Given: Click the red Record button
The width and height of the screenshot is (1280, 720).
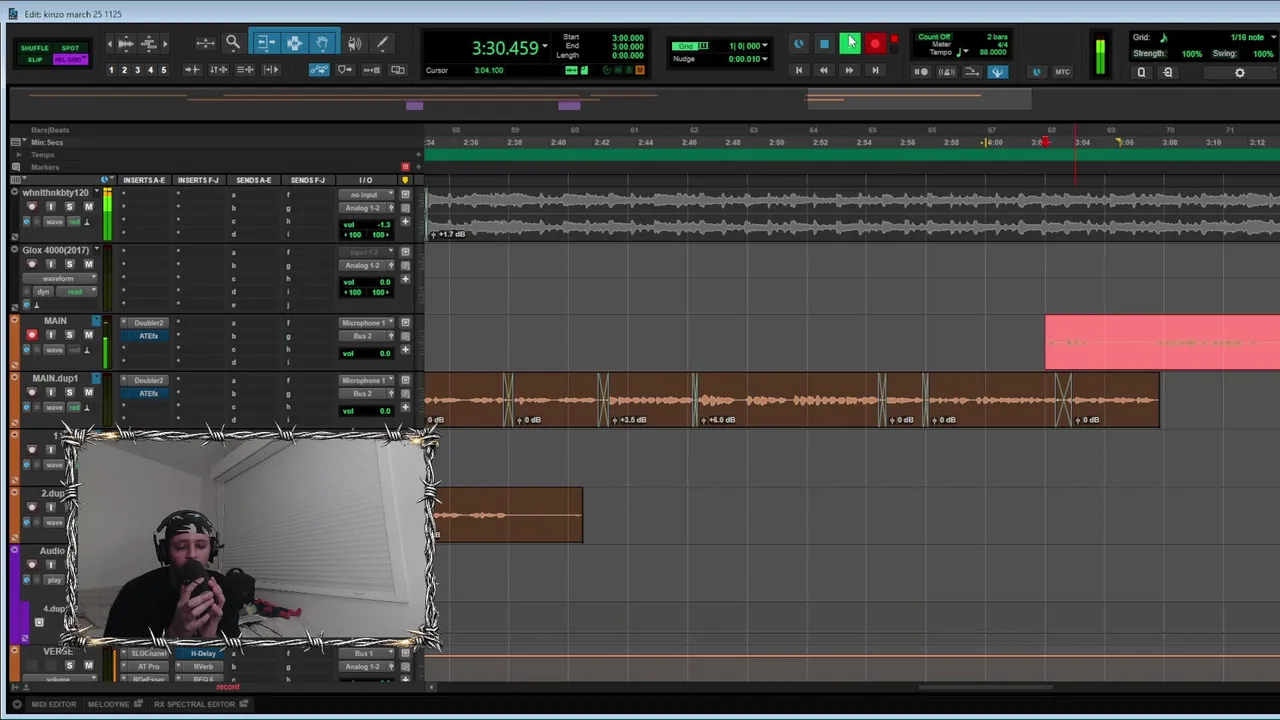Looking at the screenshot, I should [x=875, y=44].
